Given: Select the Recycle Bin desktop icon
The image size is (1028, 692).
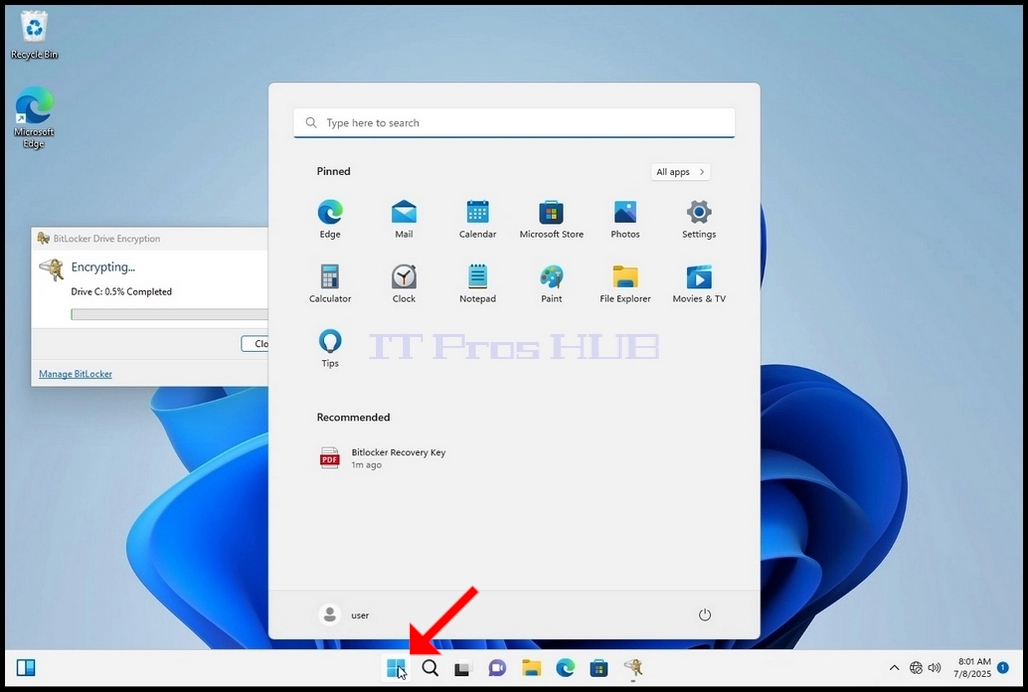Looking at the screenshot, I should (x=34, y=35).
